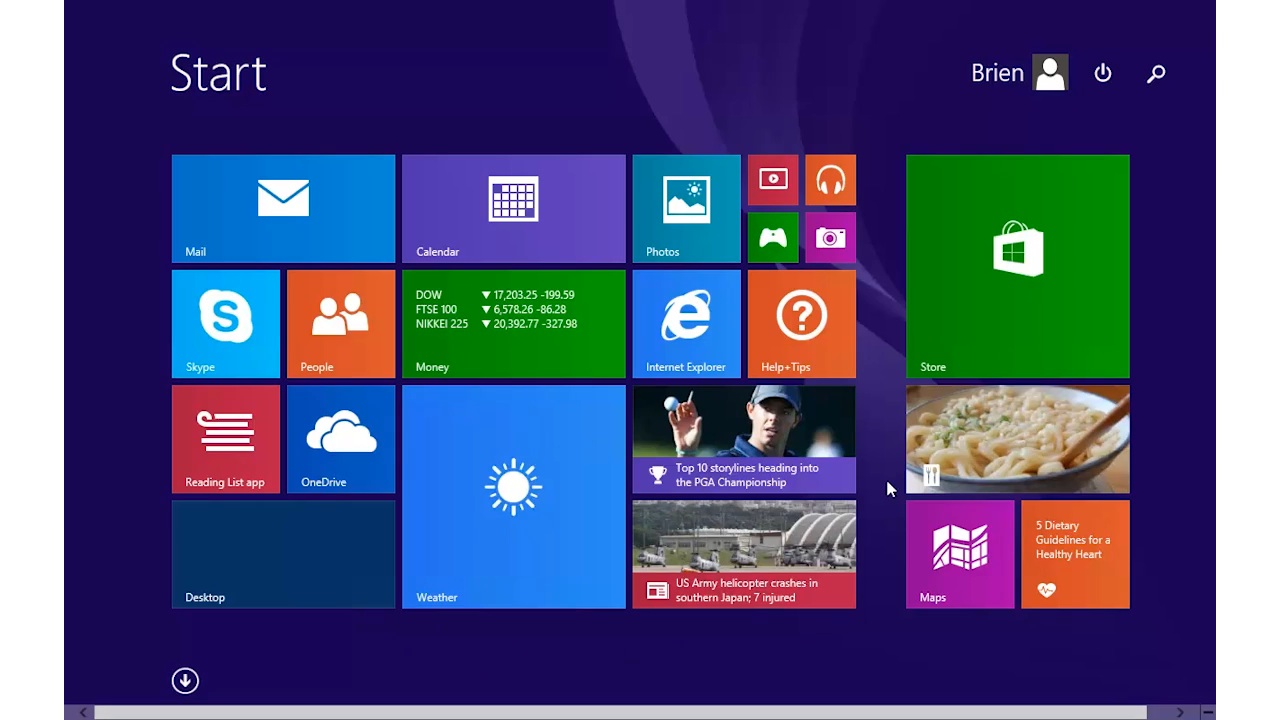Click the search magnifier icon
Screen dimensions: 1280x720
(x=1156, y=73)
